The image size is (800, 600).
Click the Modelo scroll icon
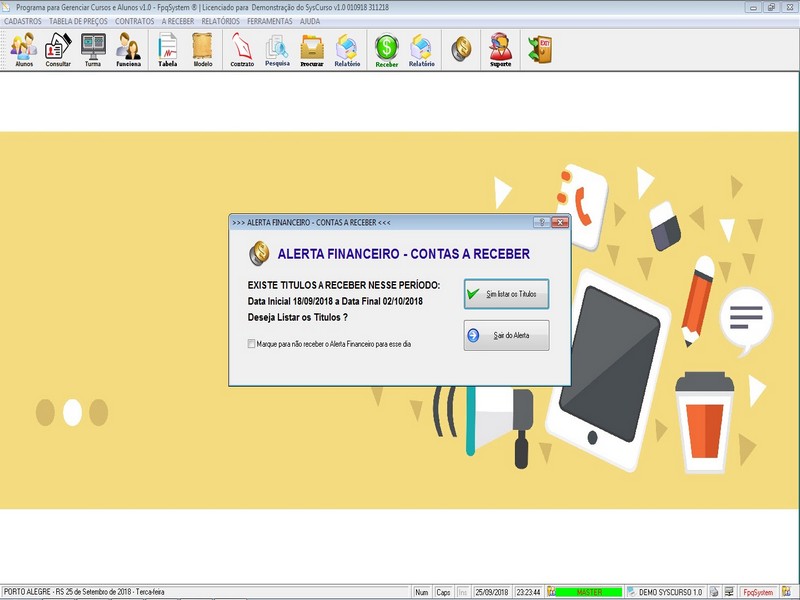point(203,49)
